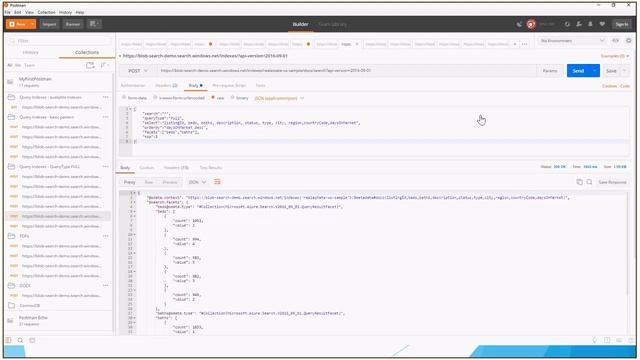Screen dimensions: 640x360
Task: Collapse JSON at response line 1 fold arrow
Action: click(135, 192)
